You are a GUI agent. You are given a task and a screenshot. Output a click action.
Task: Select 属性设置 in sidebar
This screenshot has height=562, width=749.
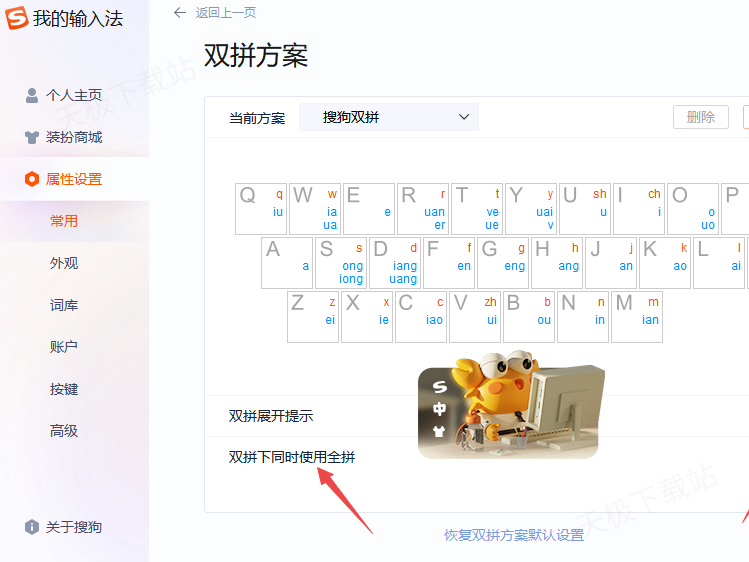coord(74,179)
